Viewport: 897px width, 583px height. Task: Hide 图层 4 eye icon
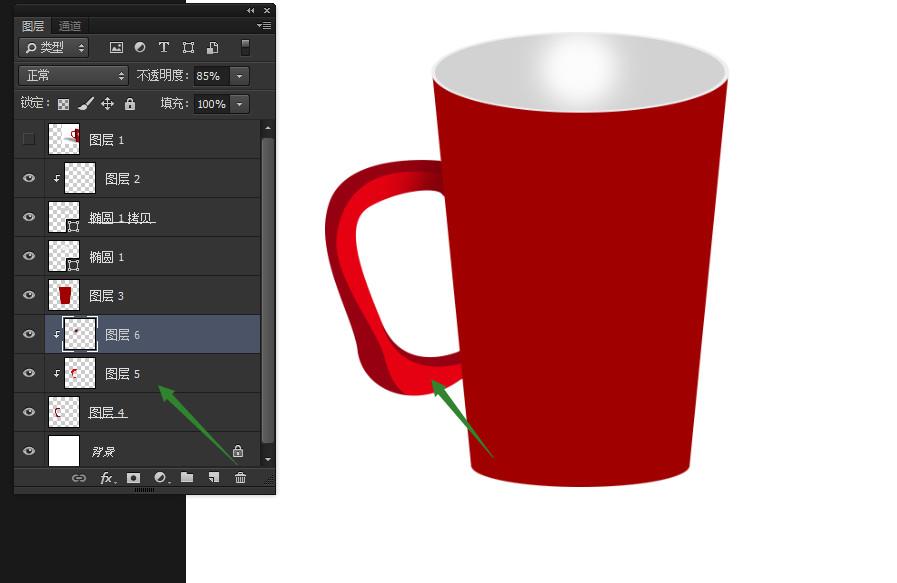point(29,411)
